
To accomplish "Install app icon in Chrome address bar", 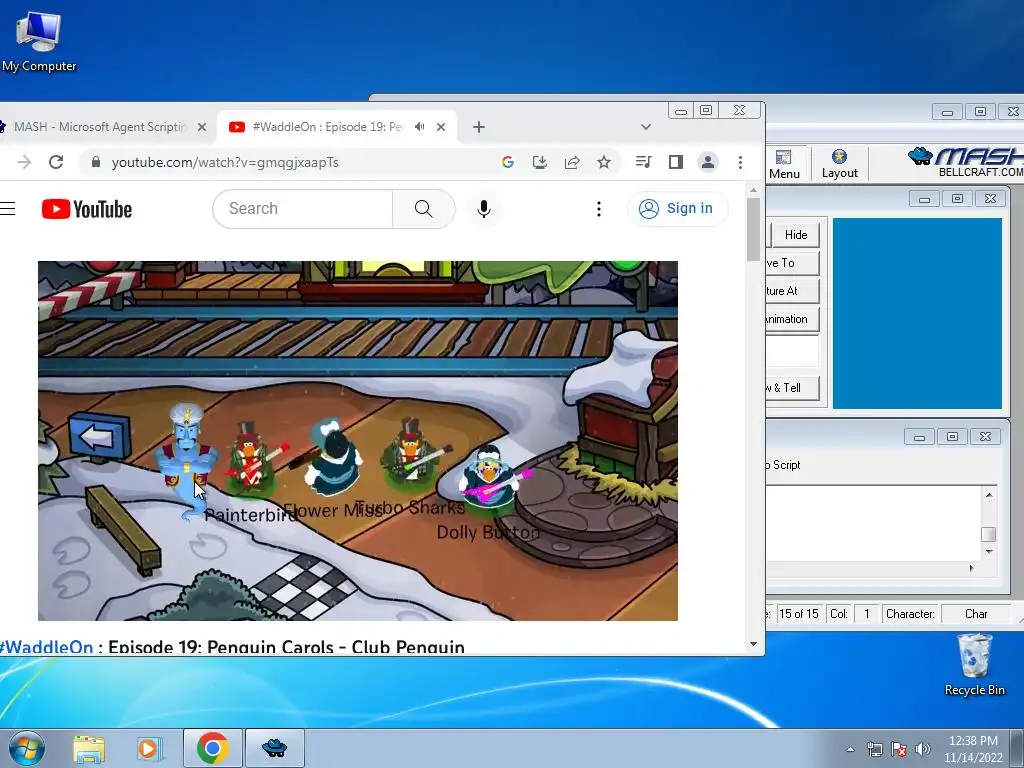I will pyautogui.click(x=539, y=162).
